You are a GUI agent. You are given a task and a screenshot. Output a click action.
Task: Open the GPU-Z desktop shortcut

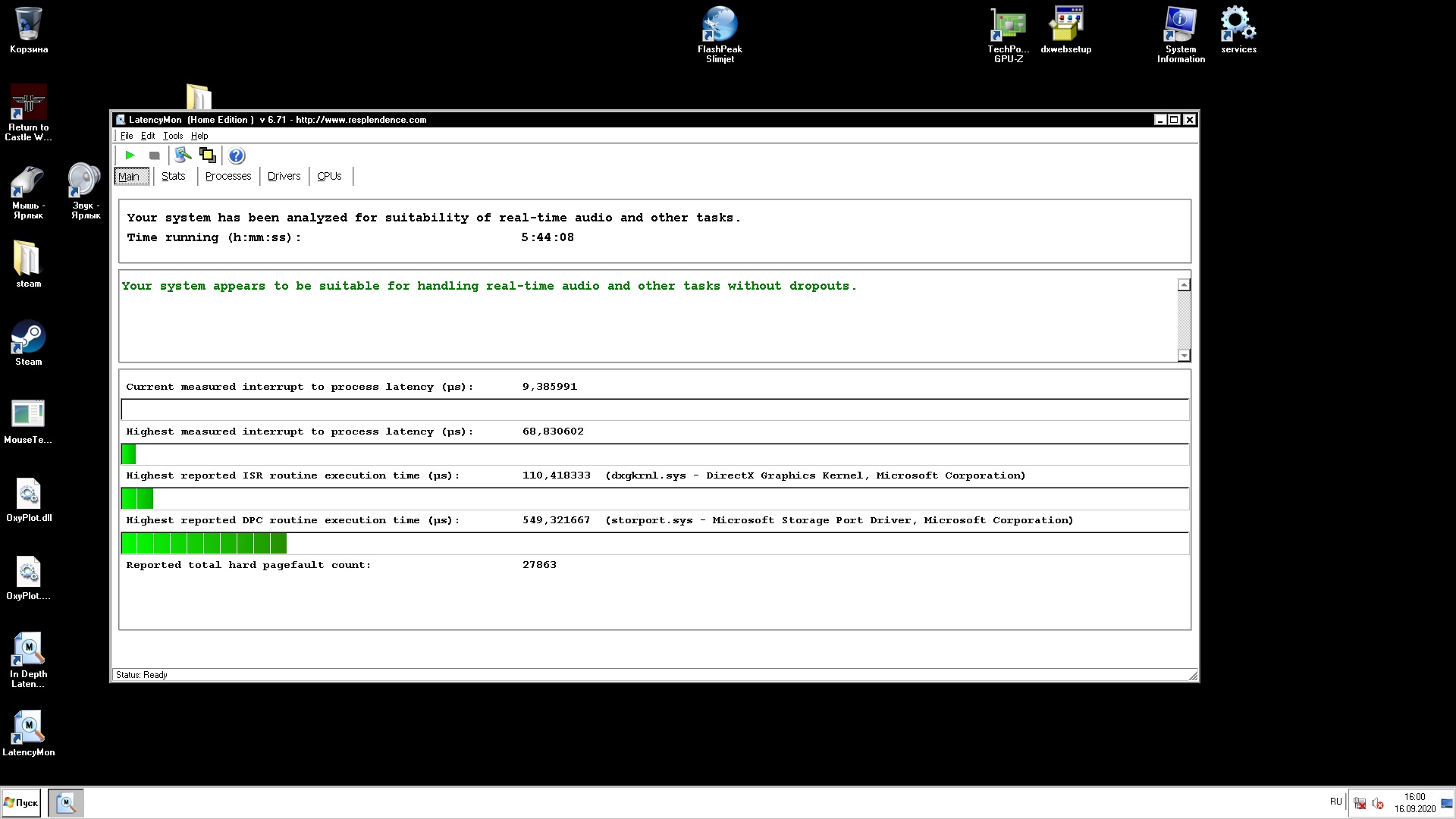click(1008, 35)
